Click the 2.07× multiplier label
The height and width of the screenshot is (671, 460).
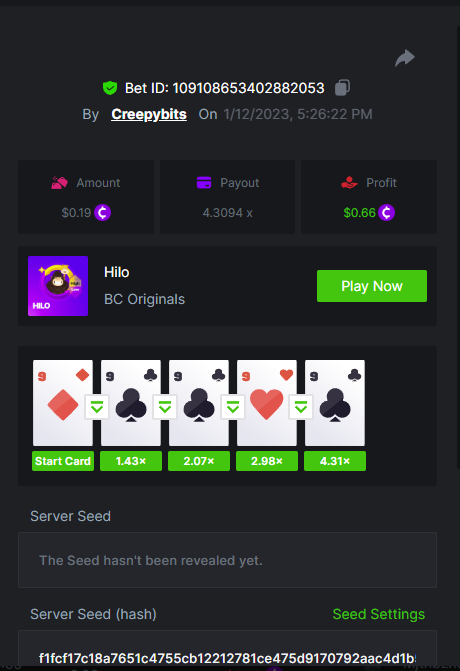pos(199,461)
